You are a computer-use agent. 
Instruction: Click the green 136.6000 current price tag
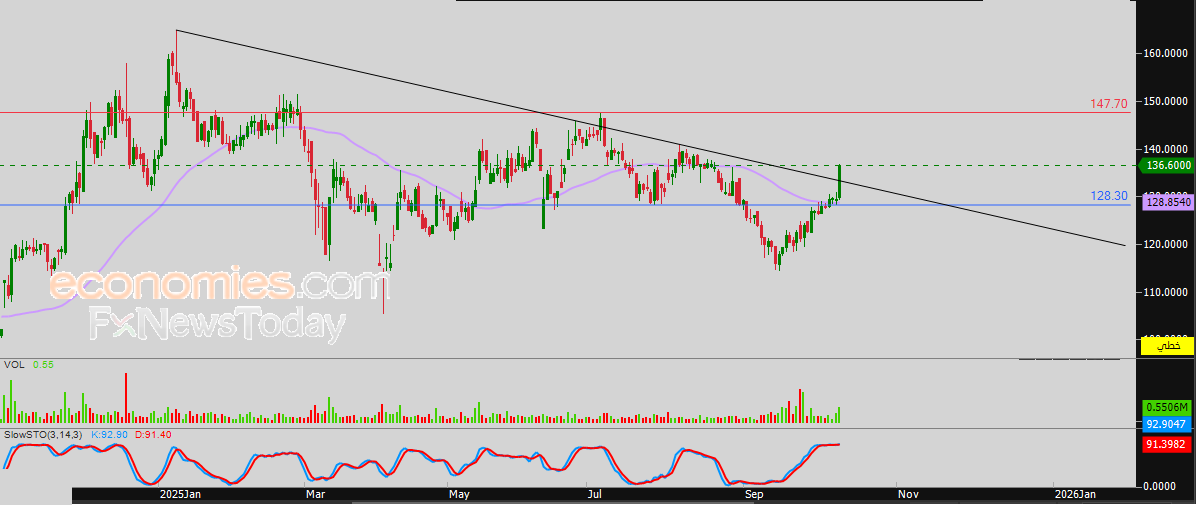(1166, 166)
